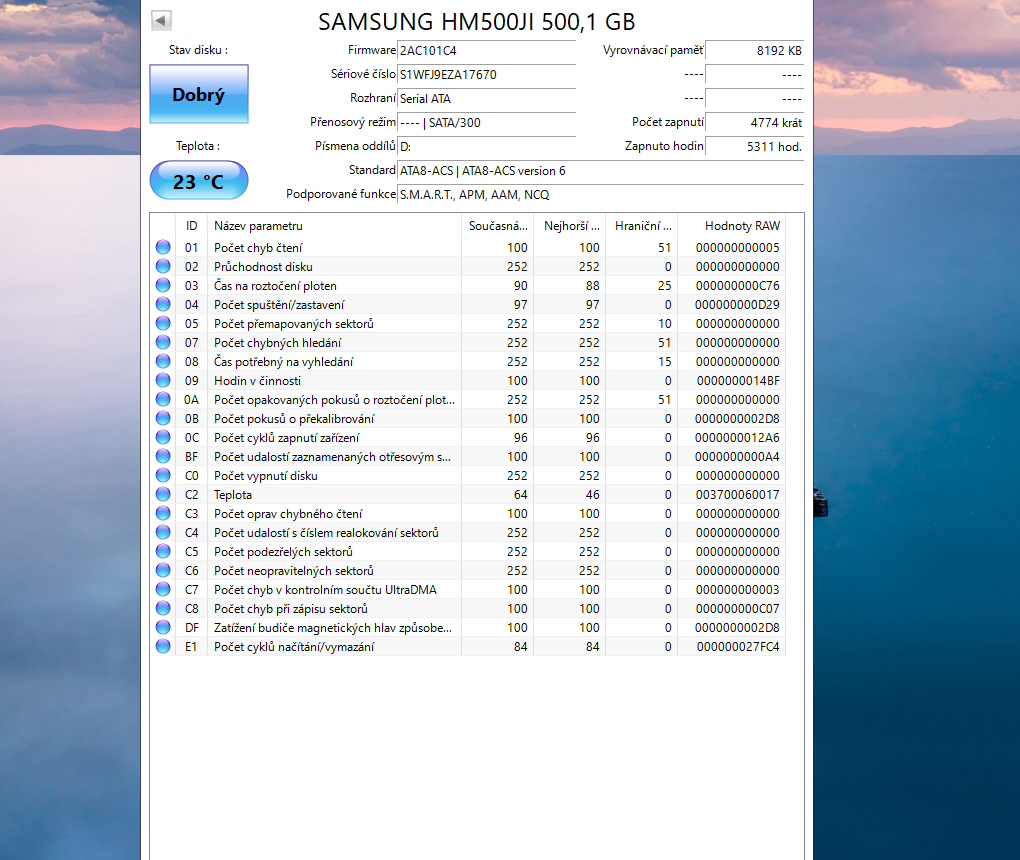1020x860 pixels.
Task: Click the status dot for "Hodin v činnosti"
Action: 162,380
